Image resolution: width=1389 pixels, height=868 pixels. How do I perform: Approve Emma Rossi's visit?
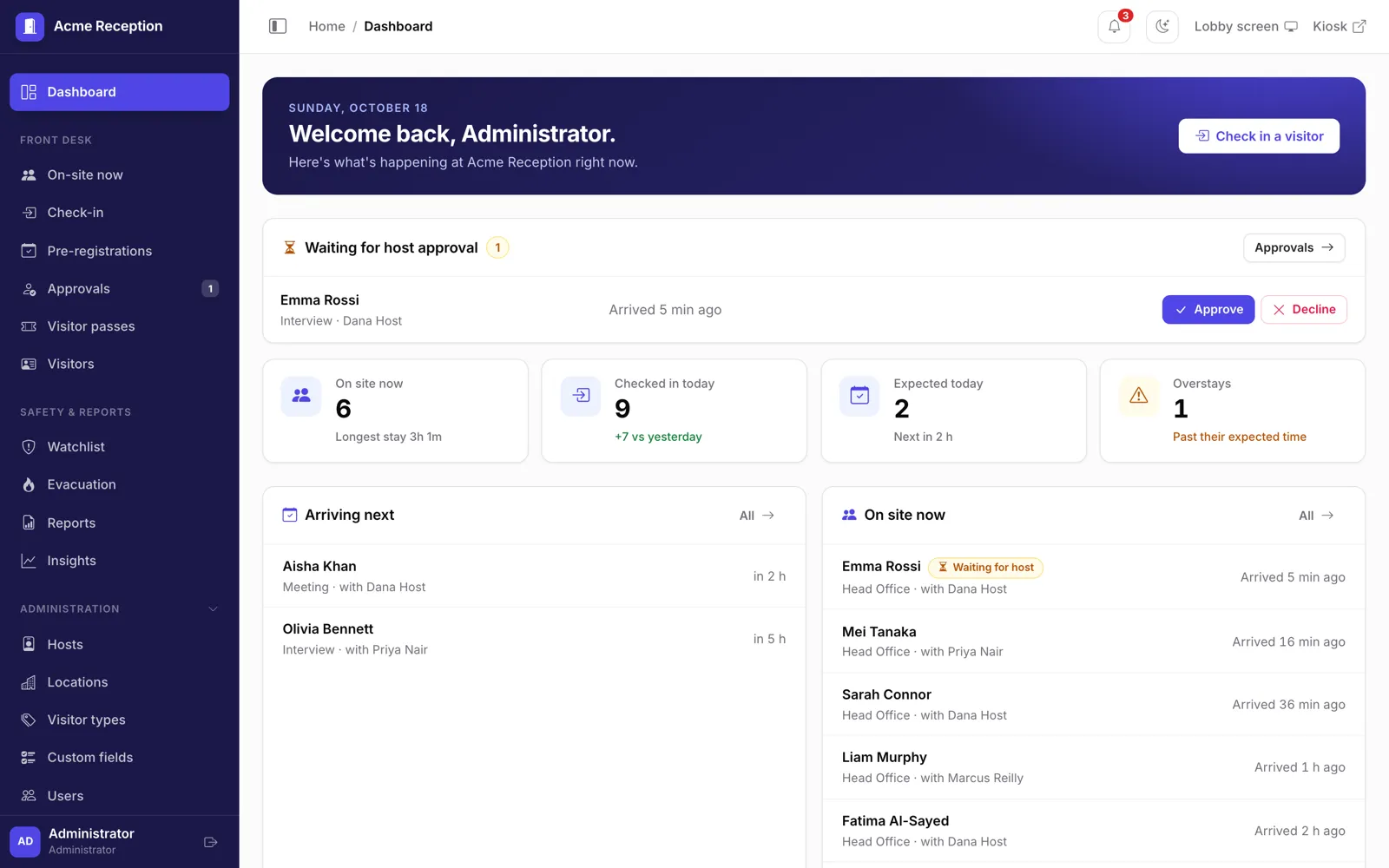(x=1208, y=310)
